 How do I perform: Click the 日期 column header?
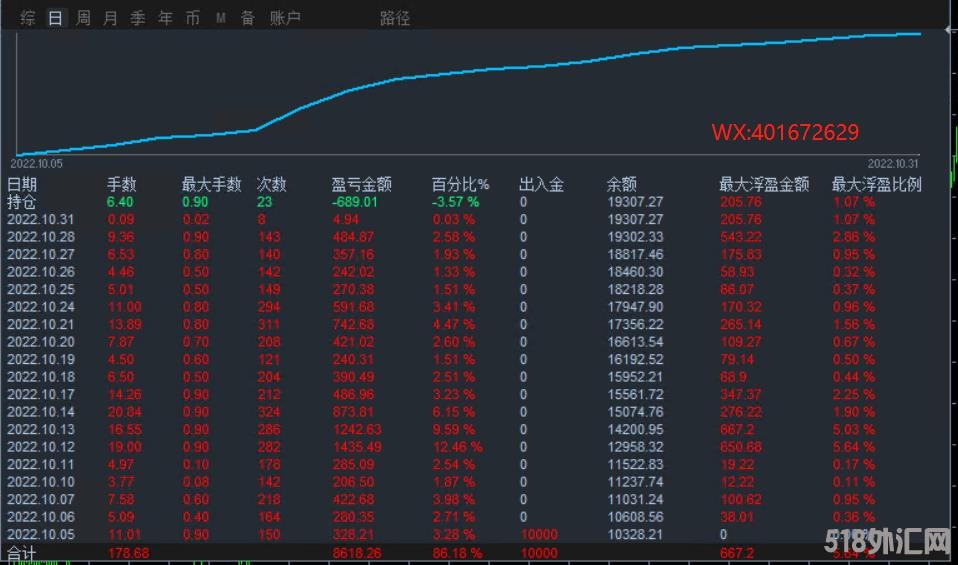pyautogui.click(x=22, y=184)
